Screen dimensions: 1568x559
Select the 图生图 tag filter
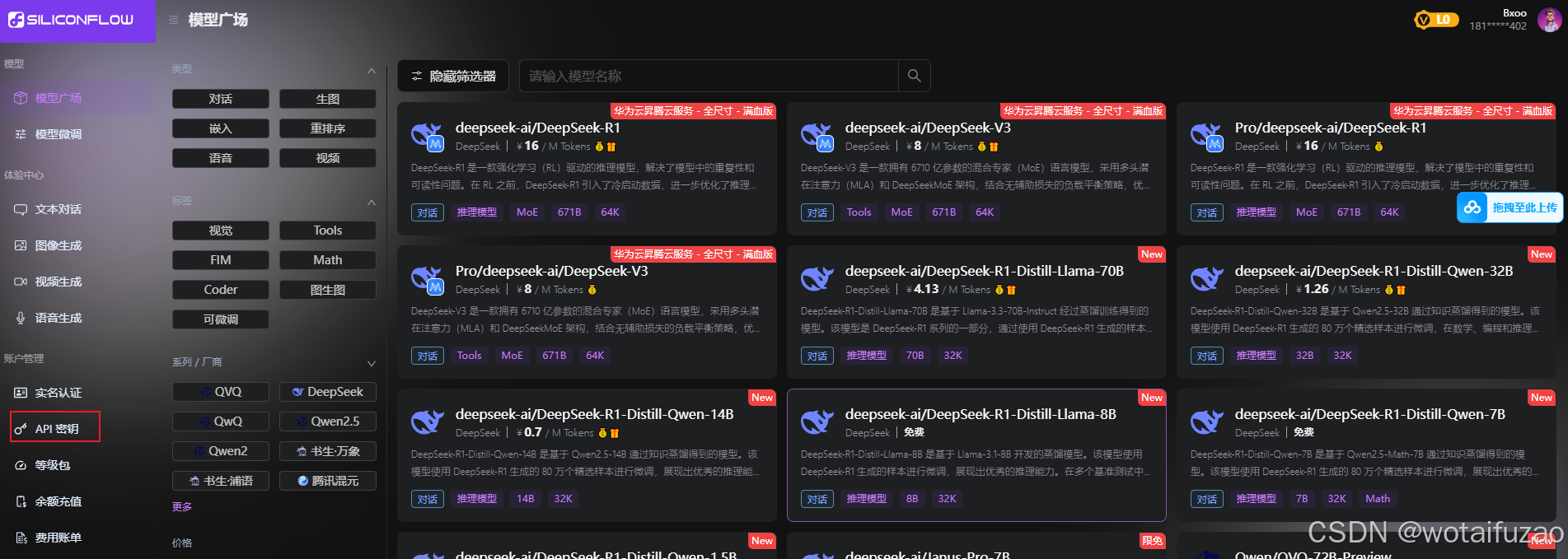(x=328, y=290)
